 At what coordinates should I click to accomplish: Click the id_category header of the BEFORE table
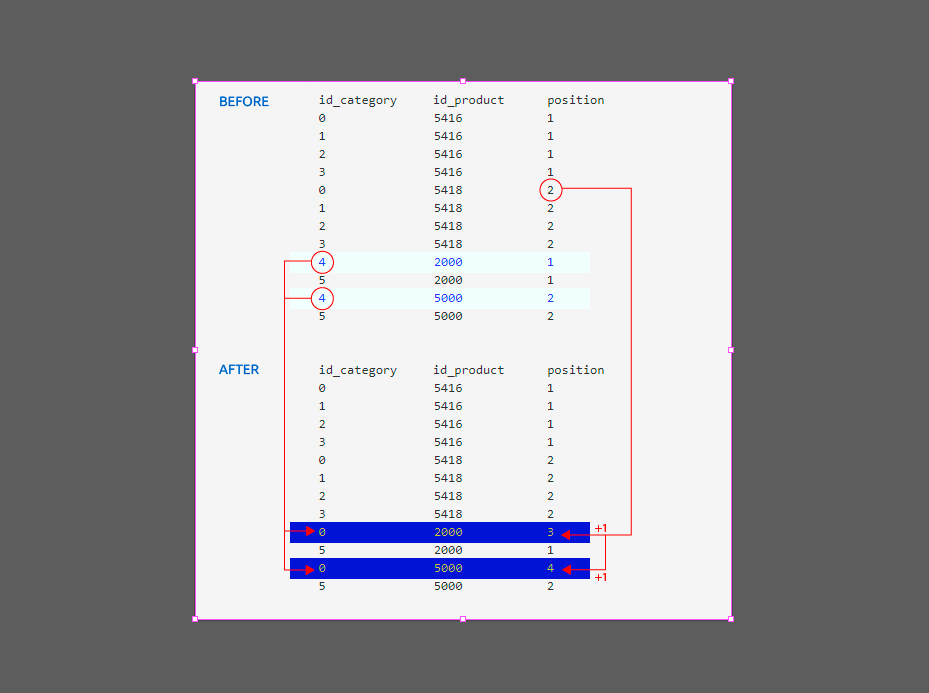point(357,100)
